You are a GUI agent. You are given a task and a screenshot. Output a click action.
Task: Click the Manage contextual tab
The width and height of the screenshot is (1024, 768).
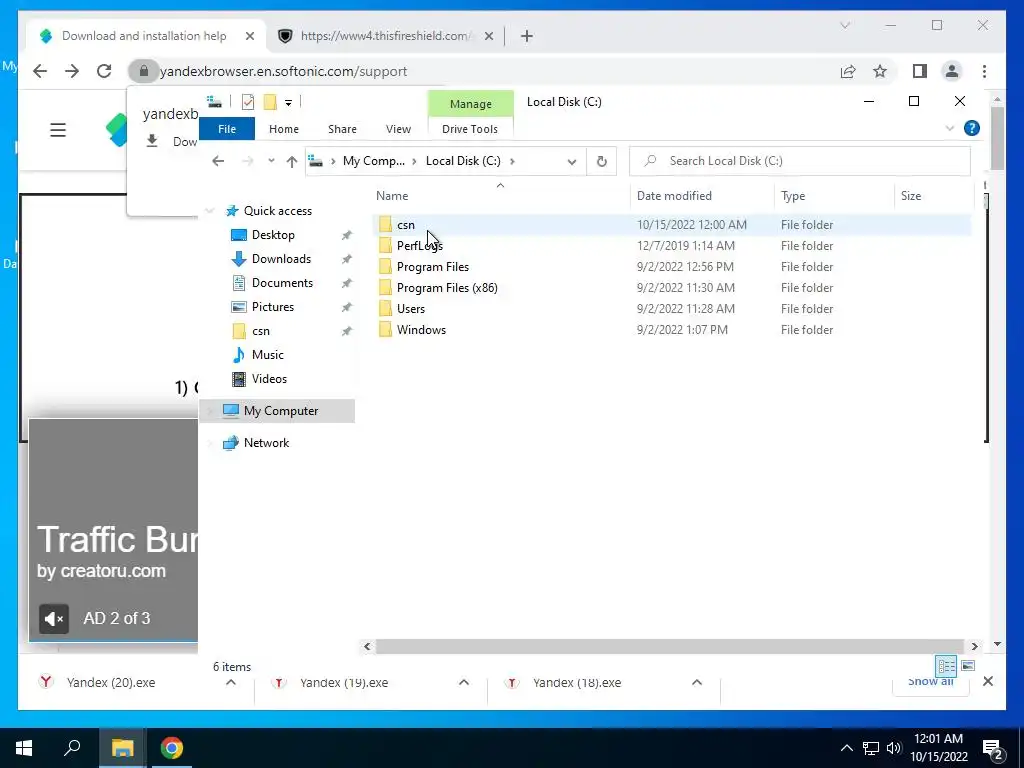tap(470, 104)
